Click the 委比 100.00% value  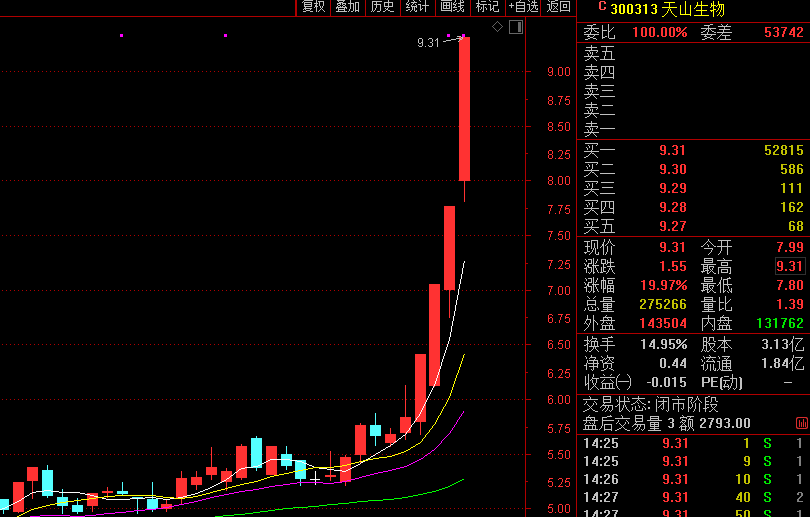point(660,33)
